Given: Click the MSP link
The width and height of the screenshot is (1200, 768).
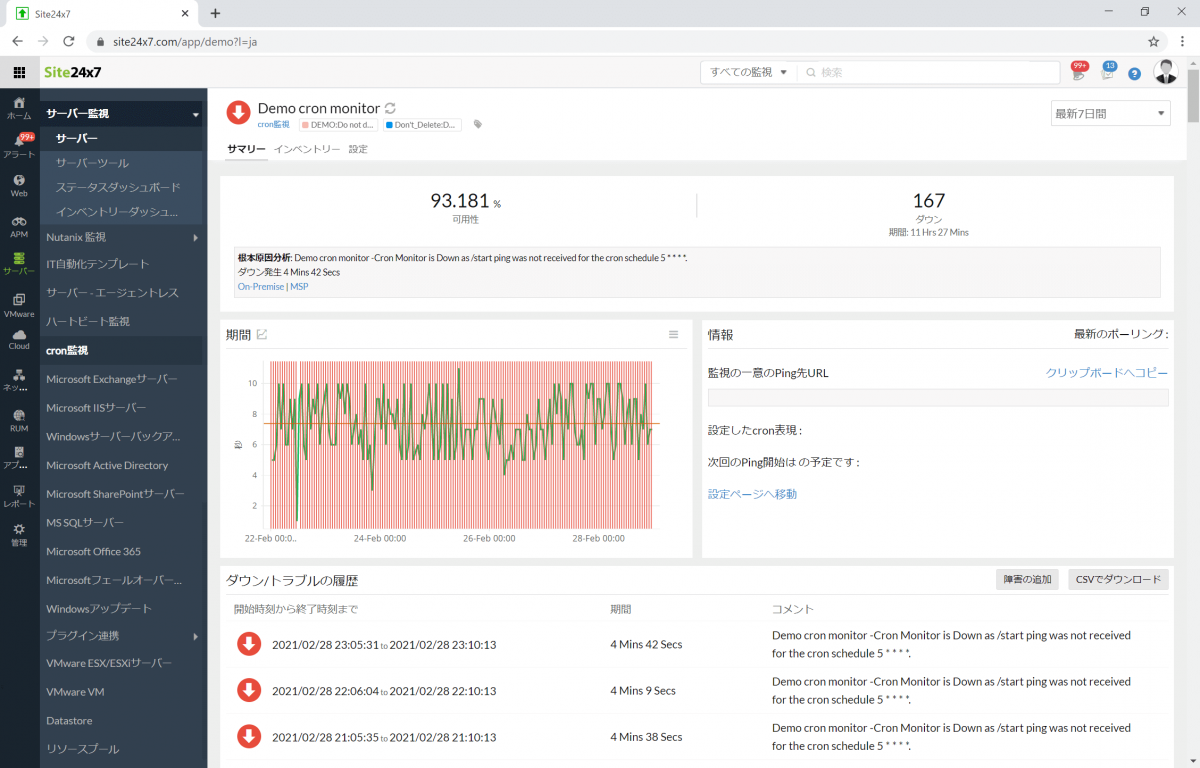Looking at the screenshot, I should click(x=299, y=287).
